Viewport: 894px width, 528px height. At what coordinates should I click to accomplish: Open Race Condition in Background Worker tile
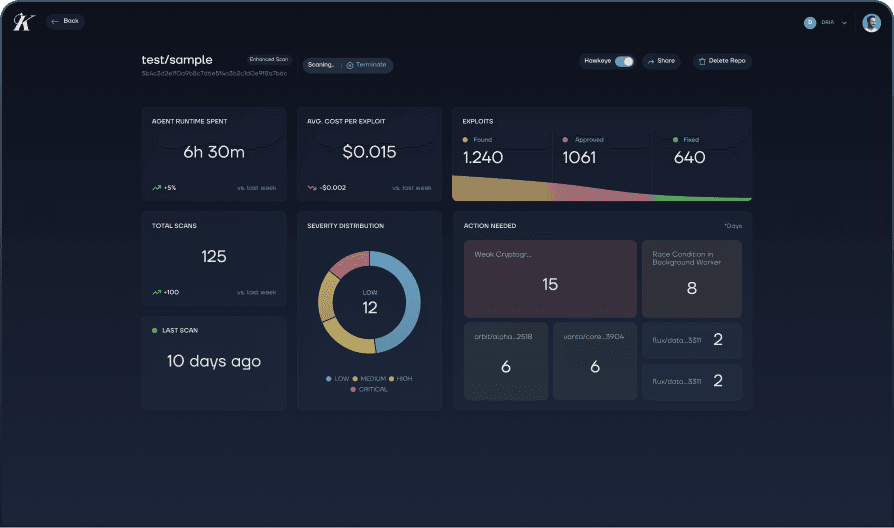tap(692, 279)
